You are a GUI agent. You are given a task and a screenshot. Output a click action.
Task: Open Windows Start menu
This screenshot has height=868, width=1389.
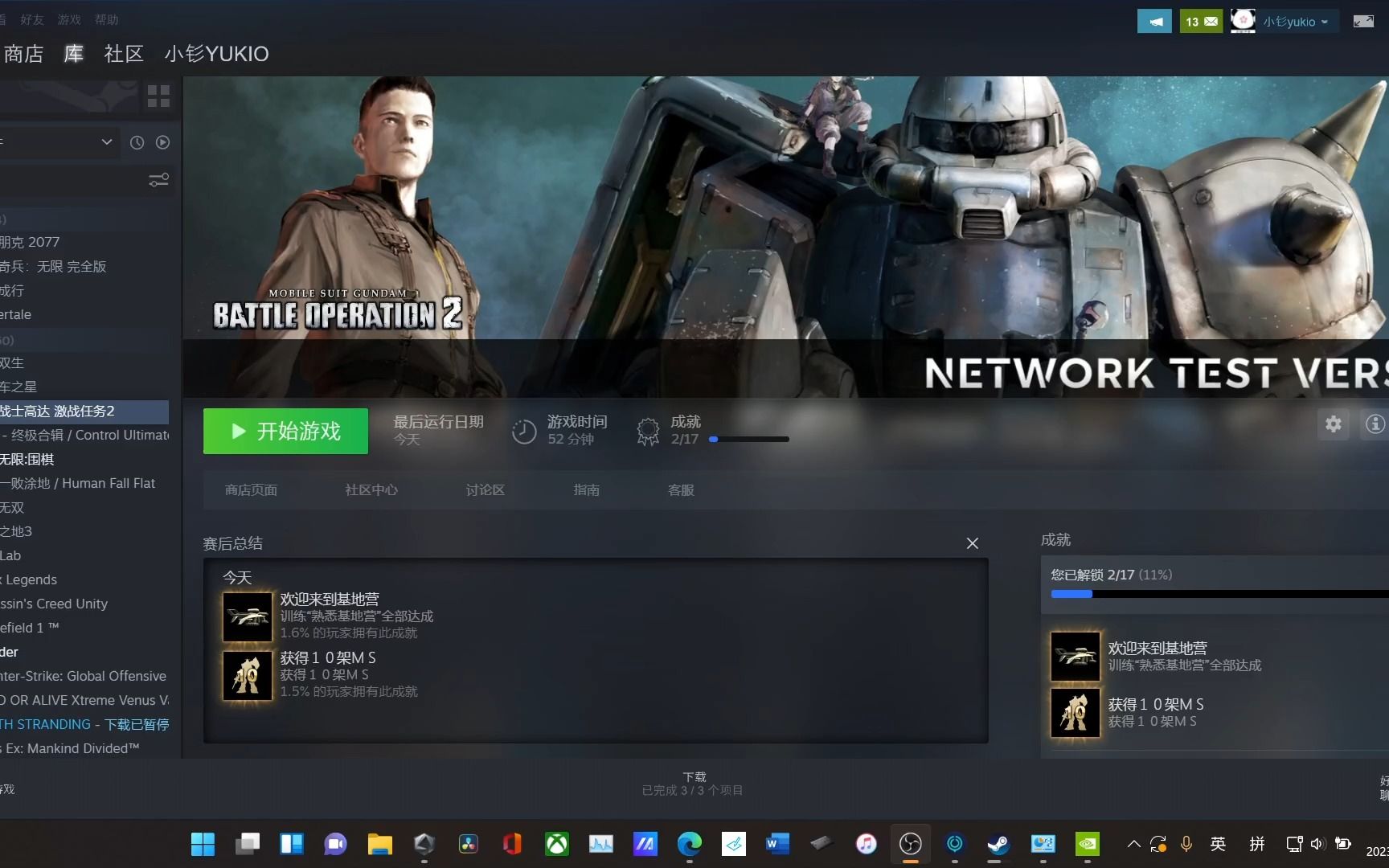(x=203, y=844)
